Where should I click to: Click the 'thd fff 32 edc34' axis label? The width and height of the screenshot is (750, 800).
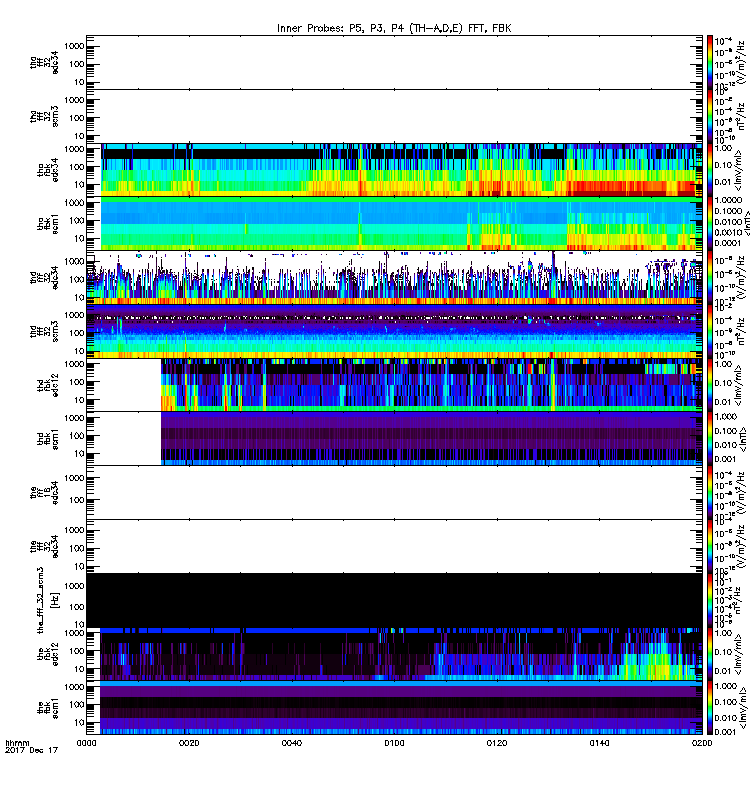coord(44,277)
